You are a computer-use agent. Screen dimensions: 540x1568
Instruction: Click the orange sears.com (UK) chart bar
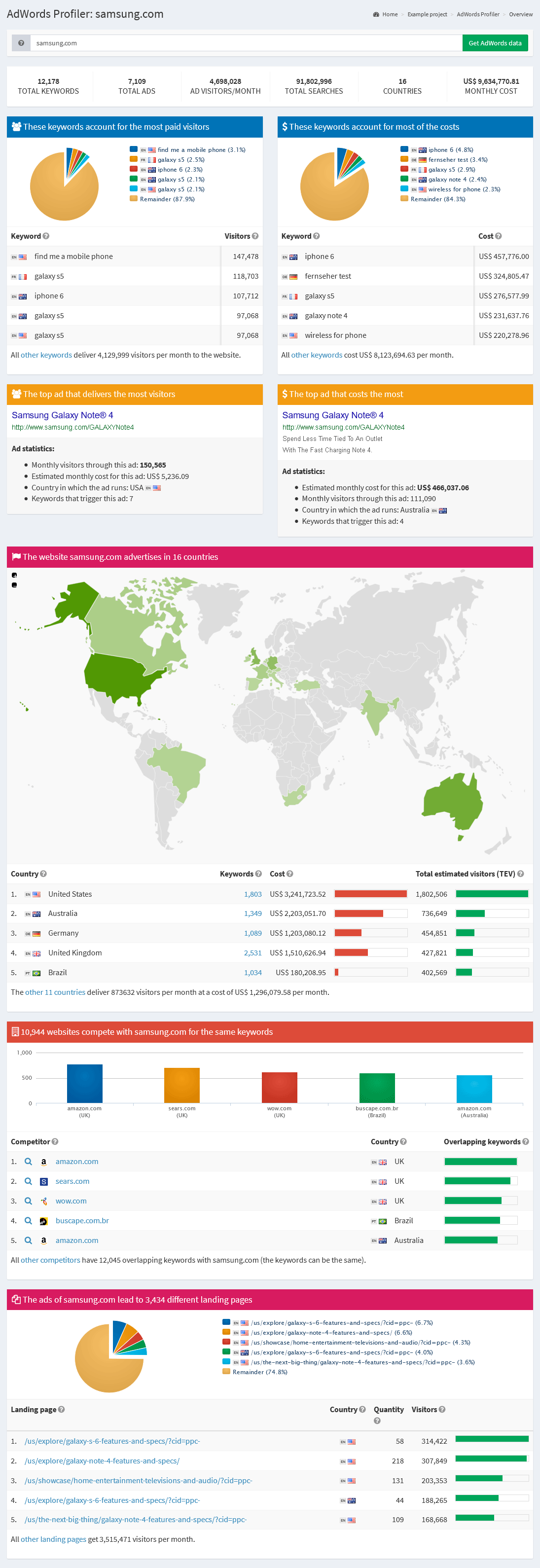coord(182,1085)
